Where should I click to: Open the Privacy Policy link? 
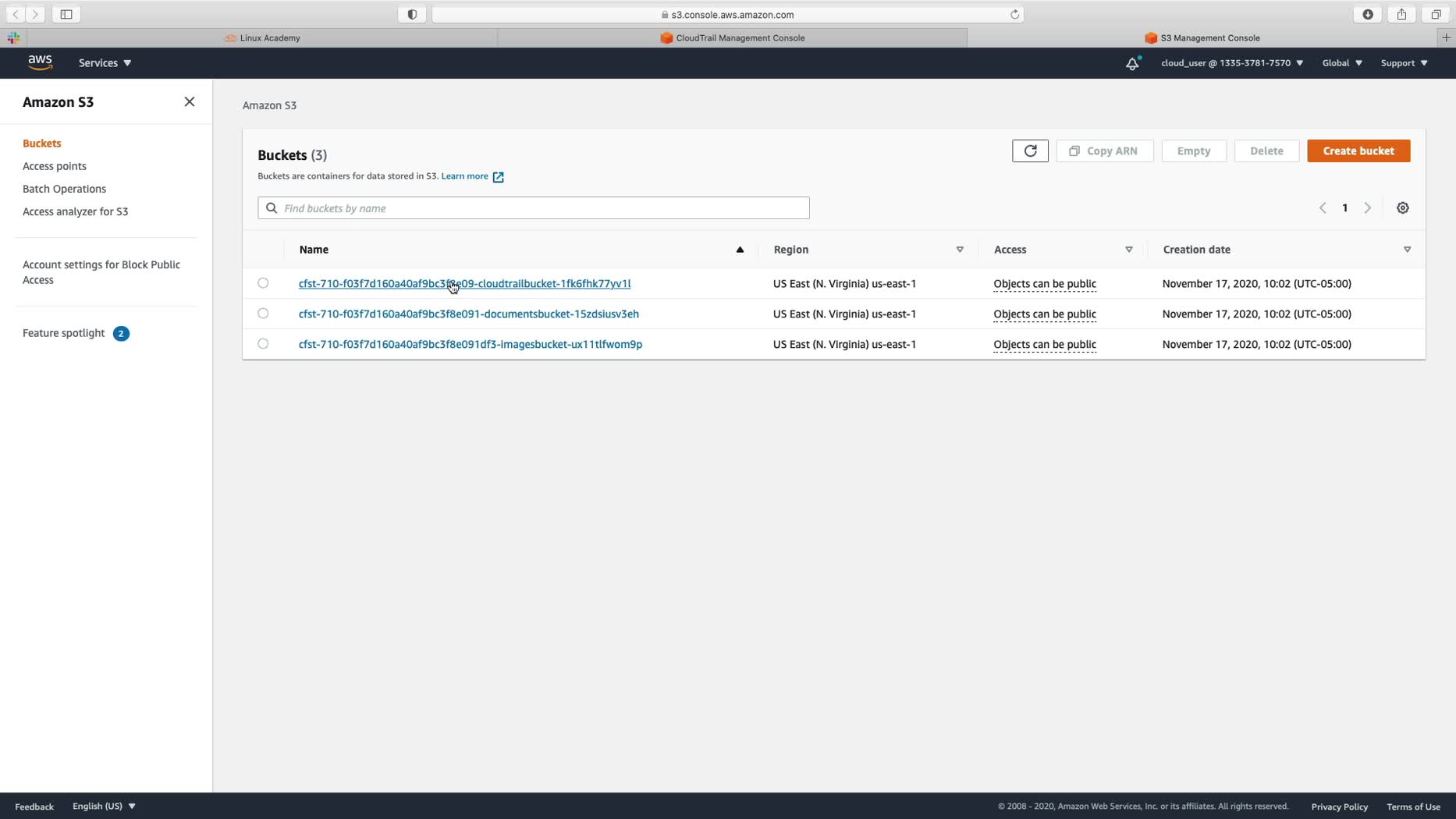(x=1339, y=807)
